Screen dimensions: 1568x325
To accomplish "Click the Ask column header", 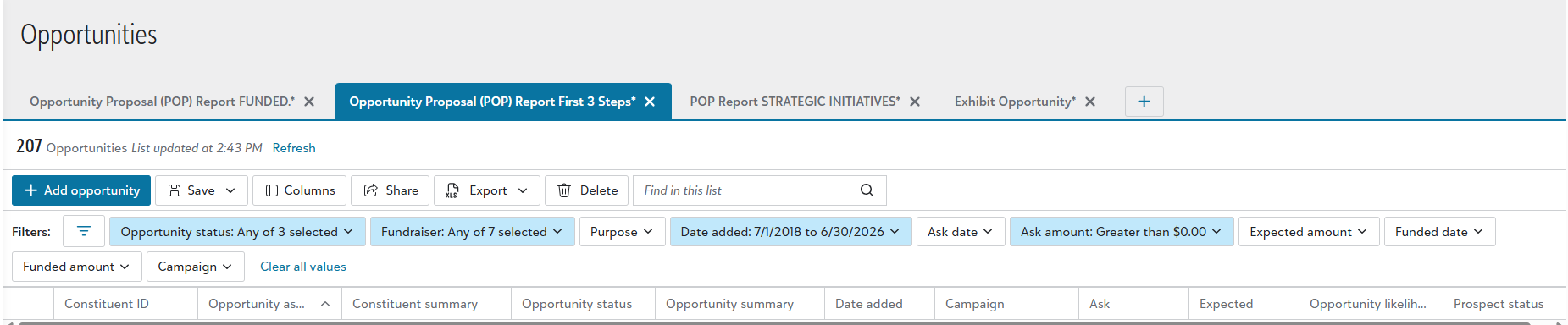I will [x=1133, y=304].
